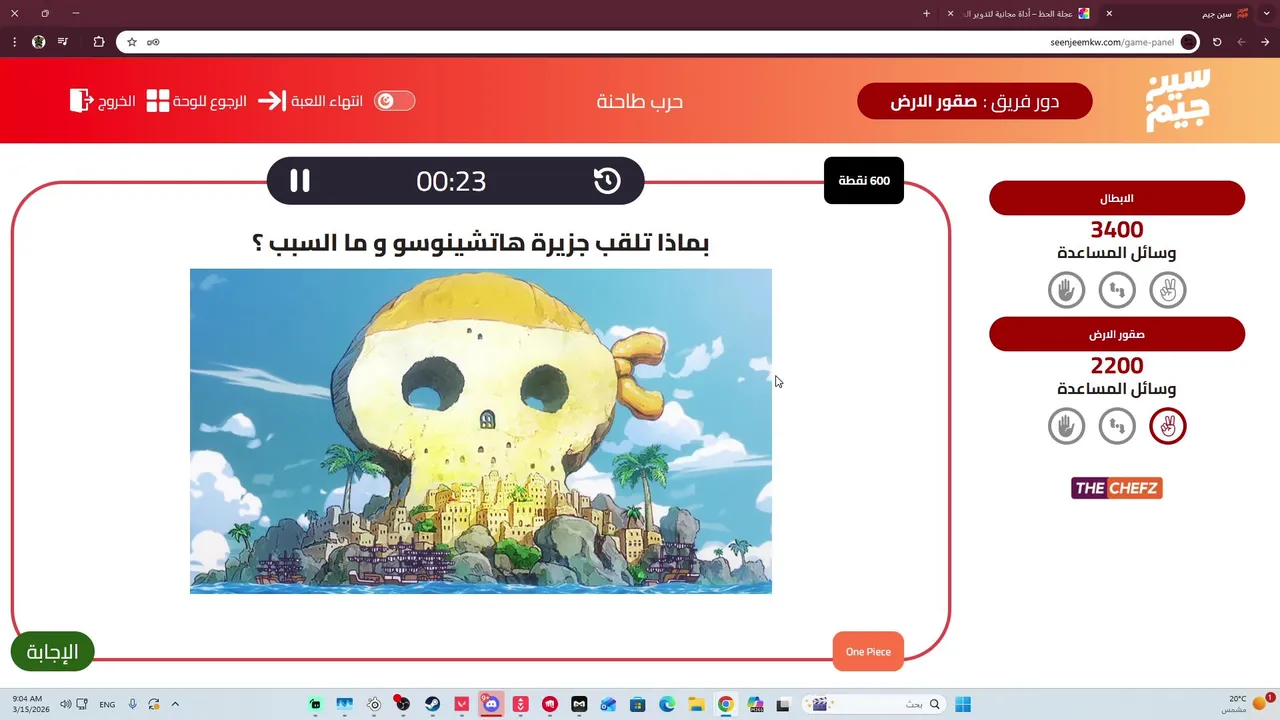Use الابطال team's hand lifeline
The image size is (1280, 720).
pos(1067,290)
